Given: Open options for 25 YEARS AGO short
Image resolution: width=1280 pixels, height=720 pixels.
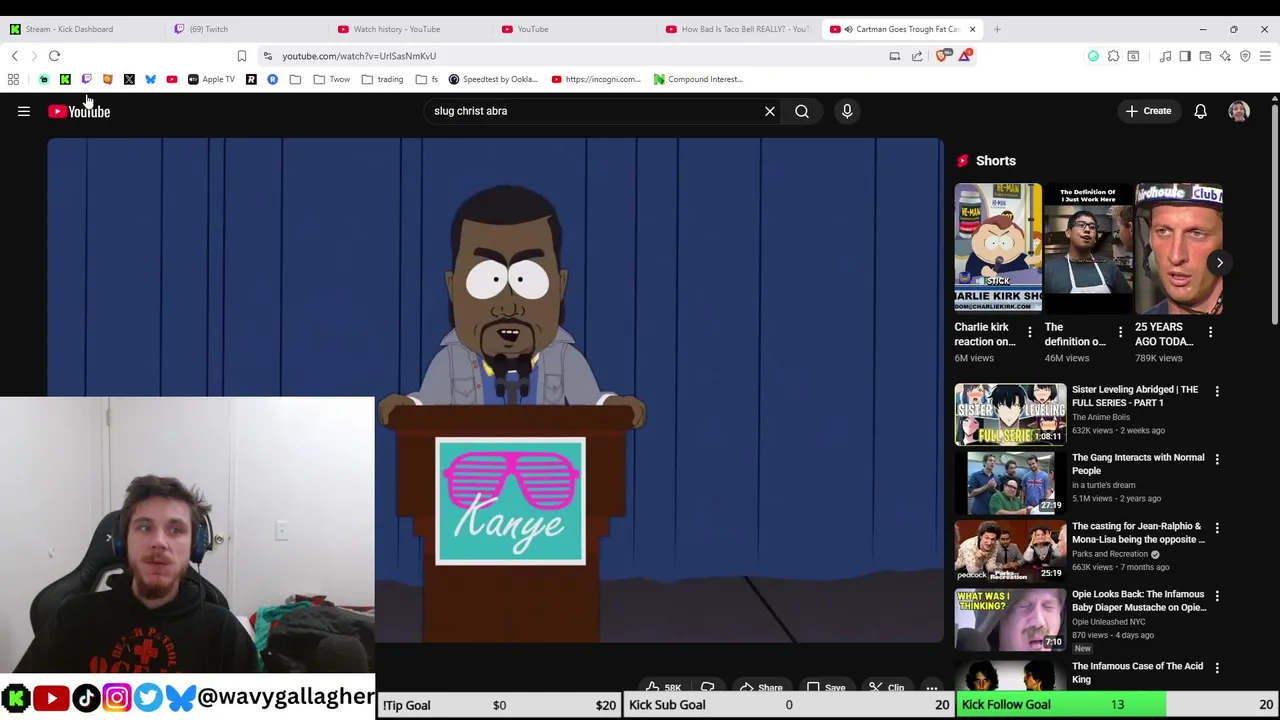Looking at the screenshot, I should pos(1210,332).
